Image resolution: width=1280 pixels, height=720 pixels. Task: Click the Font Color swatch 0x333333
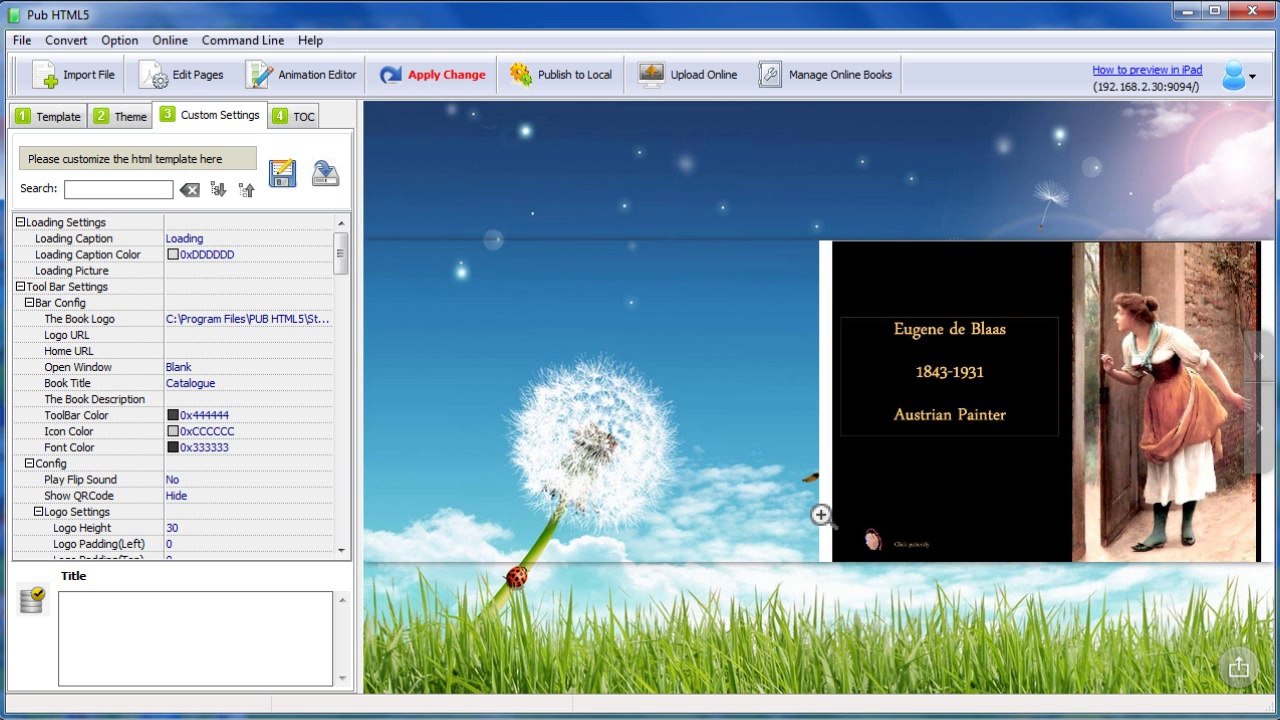pyautogui.click(x=173, y=447)
